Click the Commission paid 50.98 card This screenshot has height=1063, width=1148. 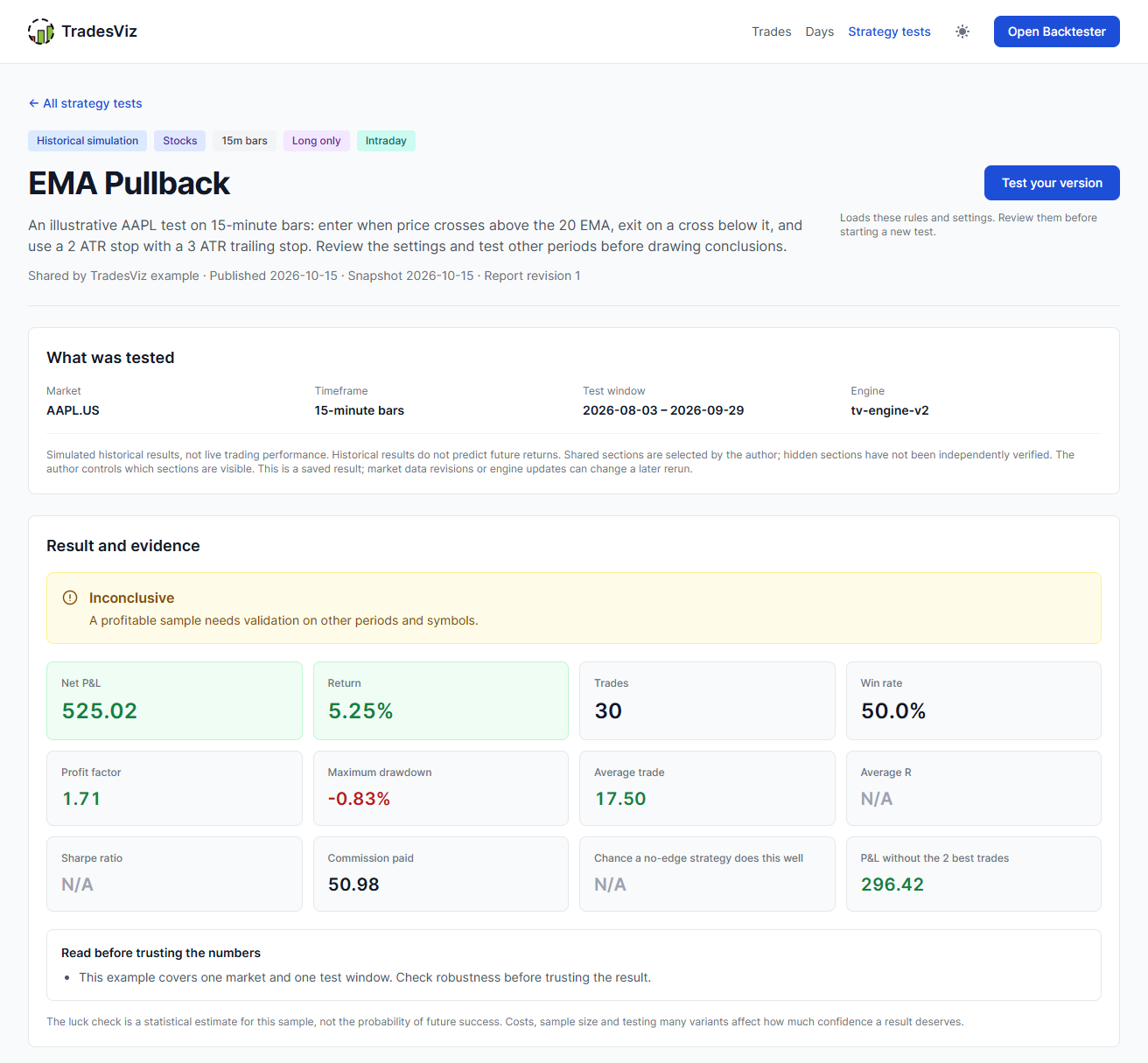(x=441, y=874)
